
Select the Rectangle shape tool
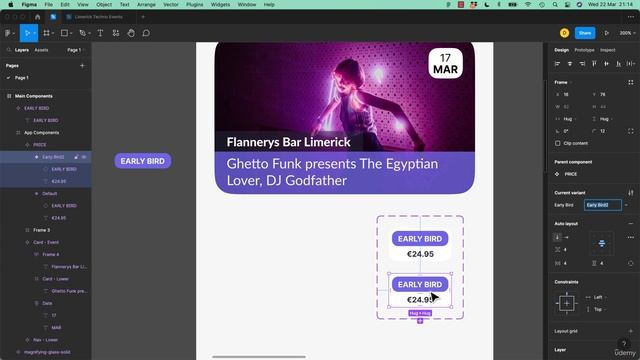(64, 33)
